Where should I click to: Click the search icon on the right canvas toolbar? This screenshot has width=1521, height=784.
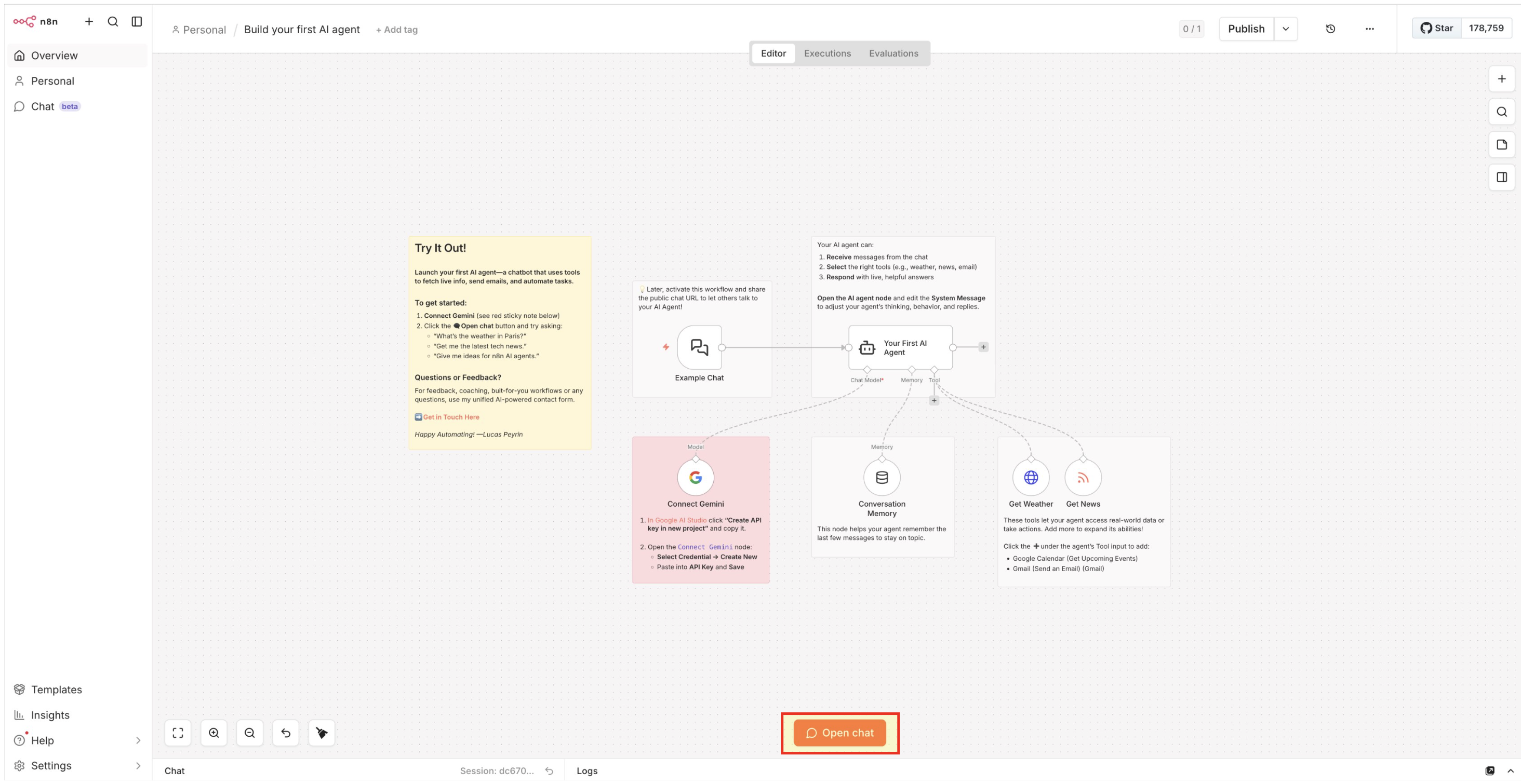1502,112
